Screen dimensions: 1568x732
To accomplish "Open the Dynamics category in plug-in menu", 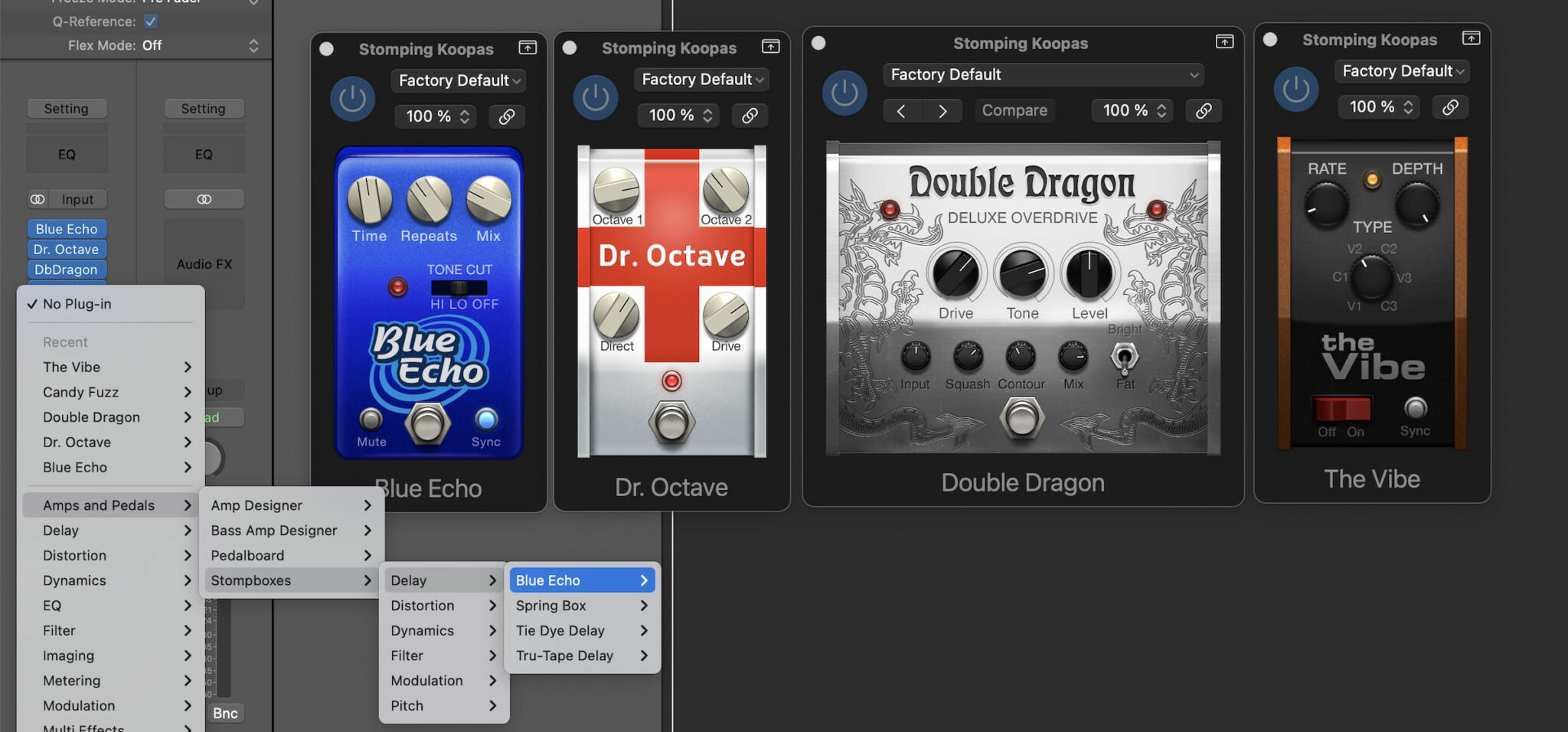I will [110, 580].
